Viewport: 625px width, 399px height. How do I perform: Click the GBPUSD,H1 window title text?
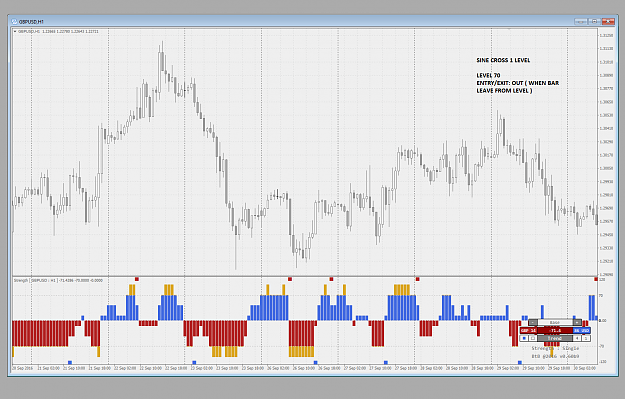pos(31,22)
